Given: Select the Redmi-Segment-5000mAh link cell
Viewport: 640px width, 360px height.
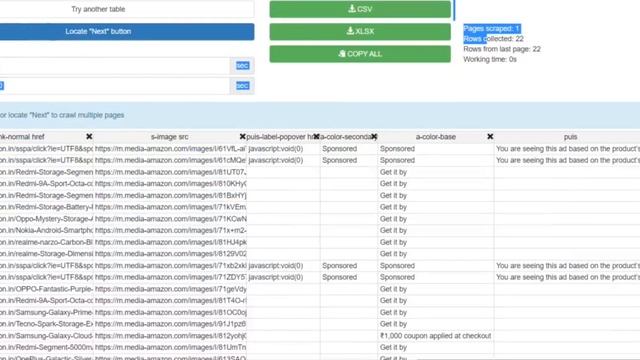Looking at the screenshot, I should (x=47, y=347).
